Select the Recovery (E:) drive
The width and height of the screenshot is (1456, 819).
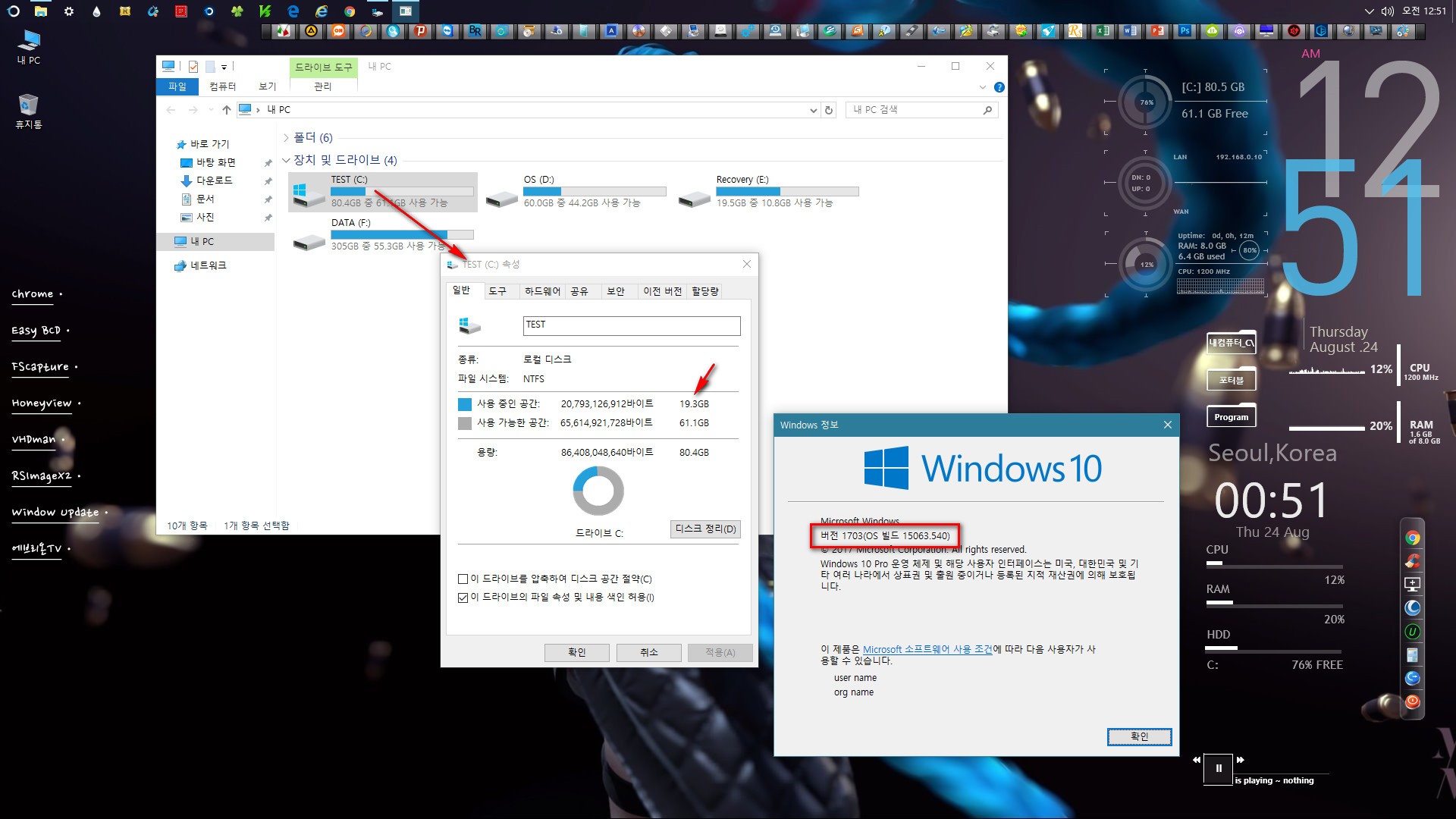[x=768, y=191]
